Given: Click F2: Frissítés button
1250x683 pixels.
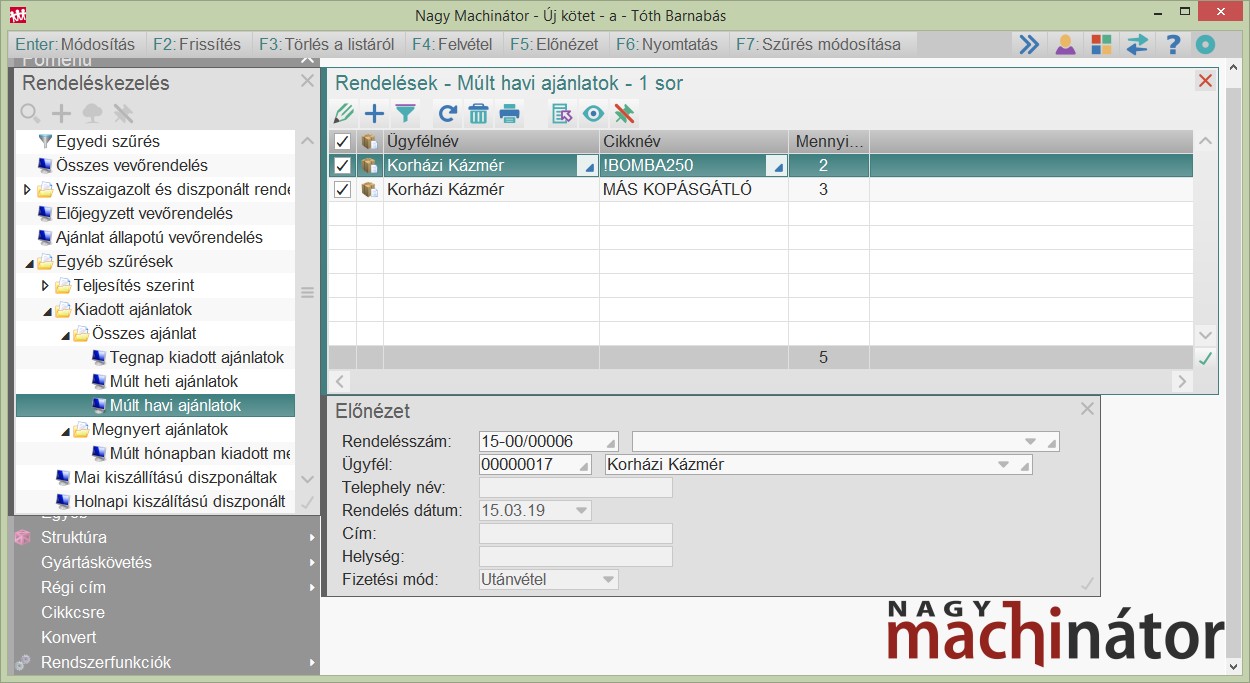Looking at the screenshot, I should [197, 44].
